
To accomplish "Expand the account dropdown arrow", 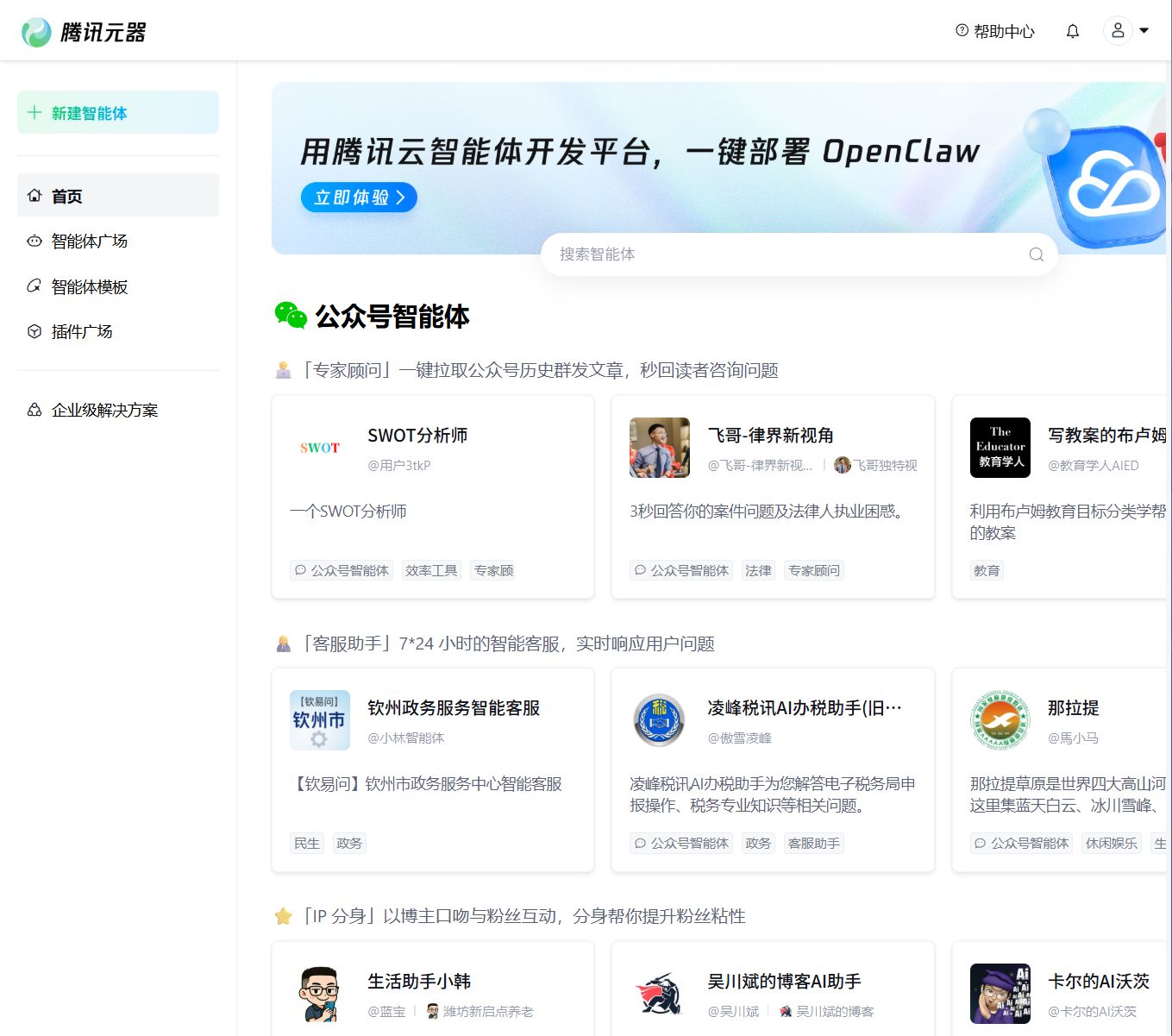I will (x=1144, y=31).
